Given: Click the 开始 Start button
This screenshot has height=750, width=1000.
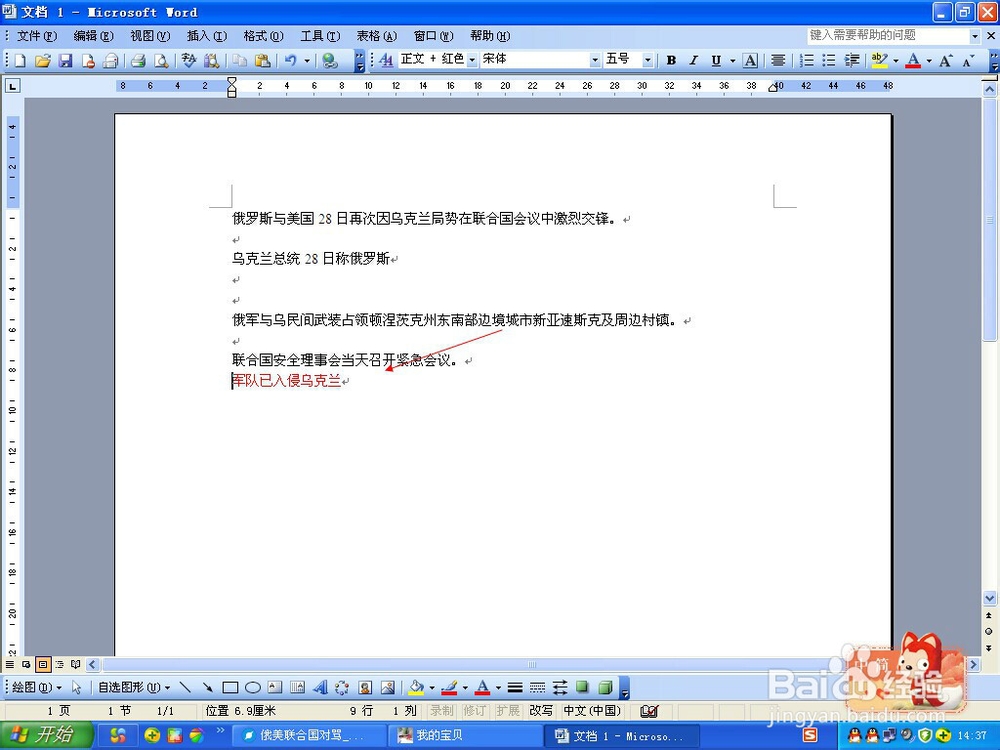Looking at the screenshot, I should tap(45, 735).
